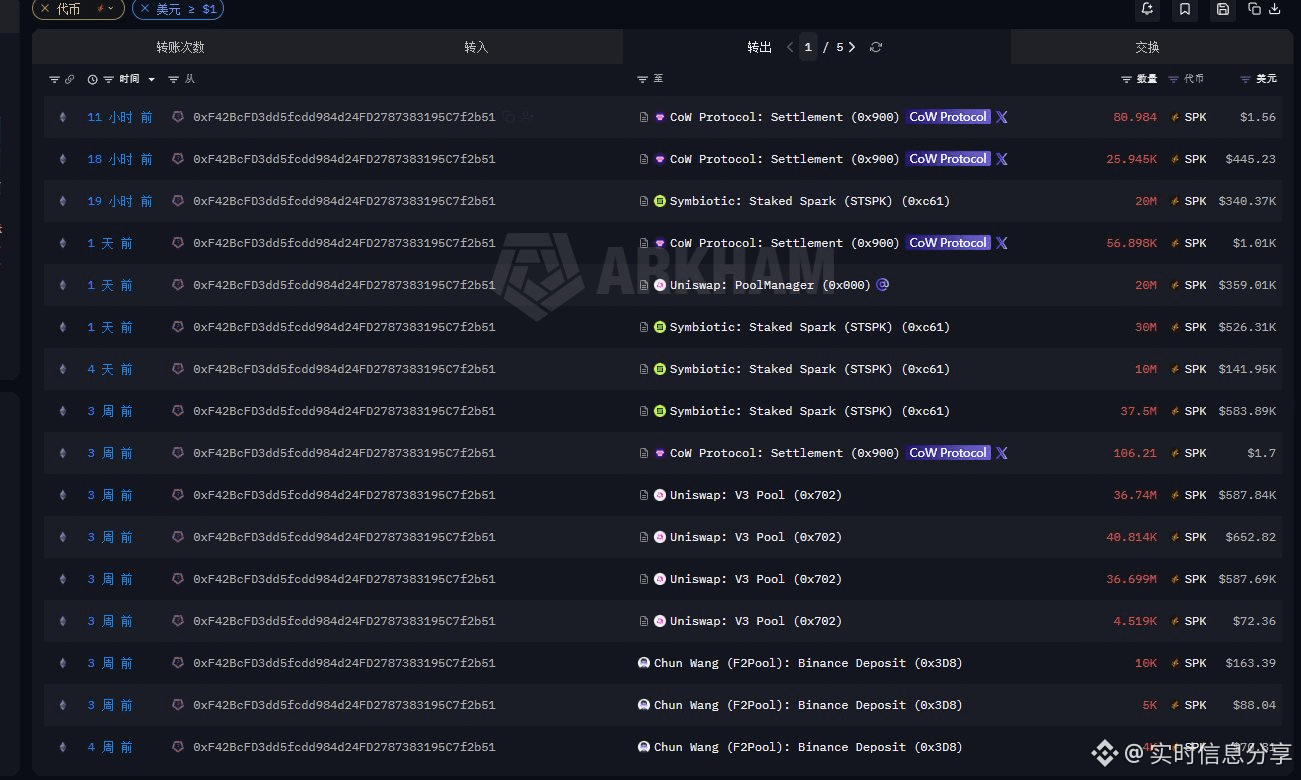This screenshot has height=780, width=1301.
Task: Click Ethereum chain icon on 18 小时 前 row
Action: click(63, 159)
